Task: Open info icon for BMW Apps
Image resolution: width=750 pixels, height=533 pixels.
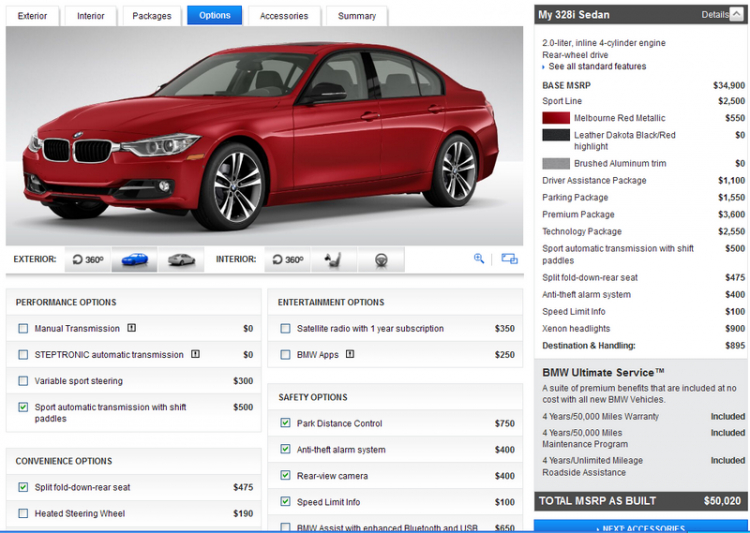Action: pyautogui.click(x=350, y=354)
